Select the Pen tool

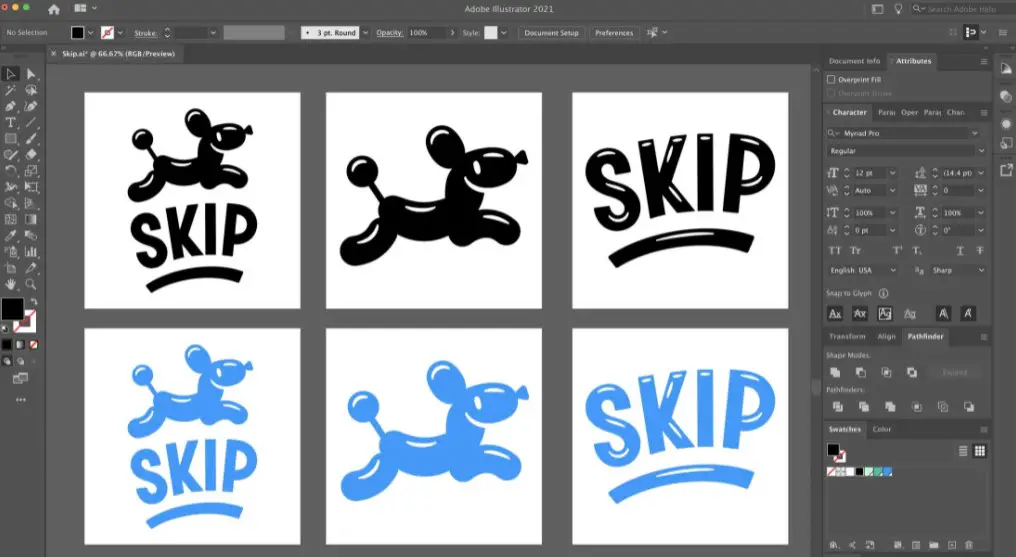(x=10, y=106)
